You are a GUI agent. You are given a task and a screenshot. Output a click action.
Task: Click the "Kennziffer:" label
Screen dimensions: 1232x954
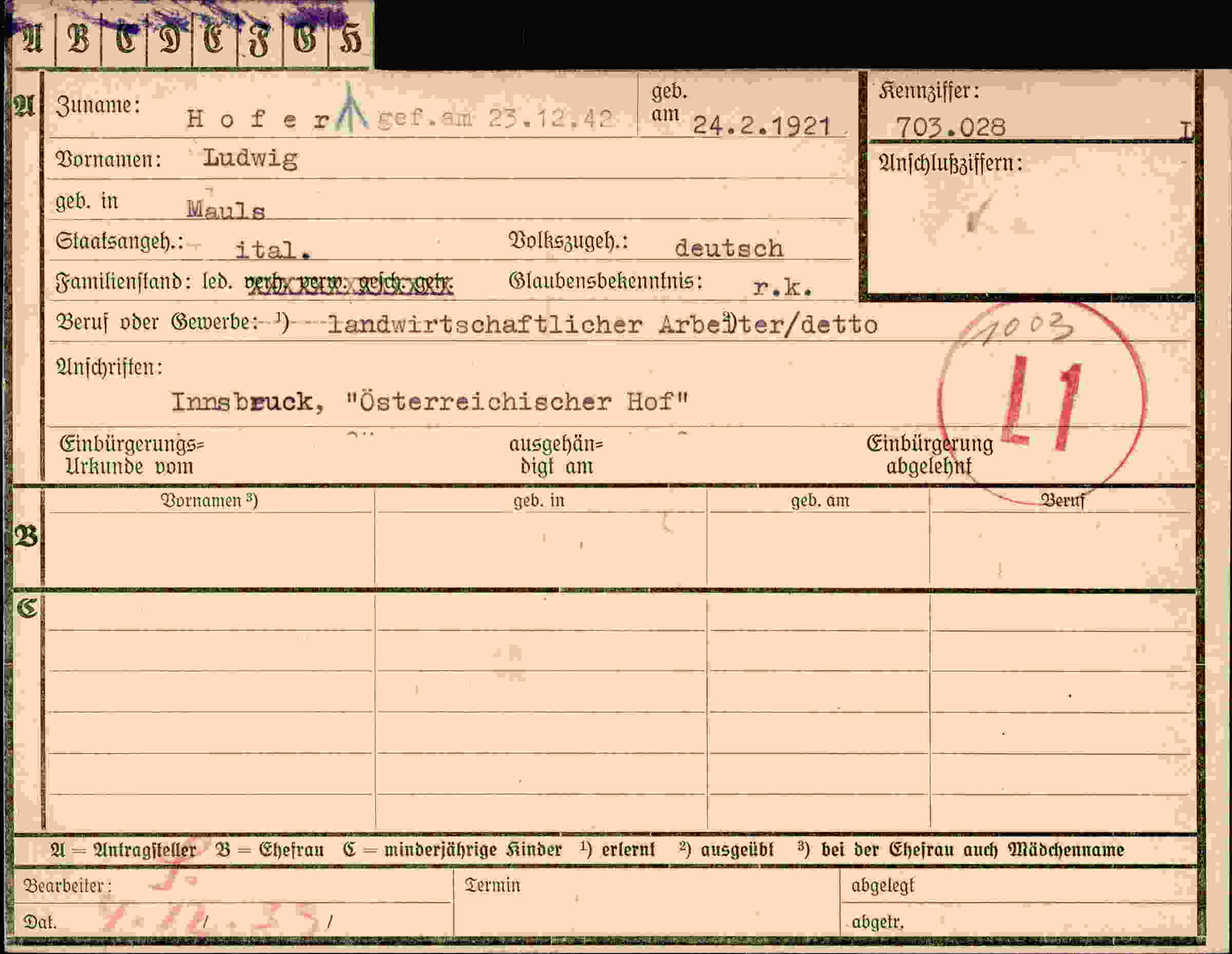click(x=929, y=91)
